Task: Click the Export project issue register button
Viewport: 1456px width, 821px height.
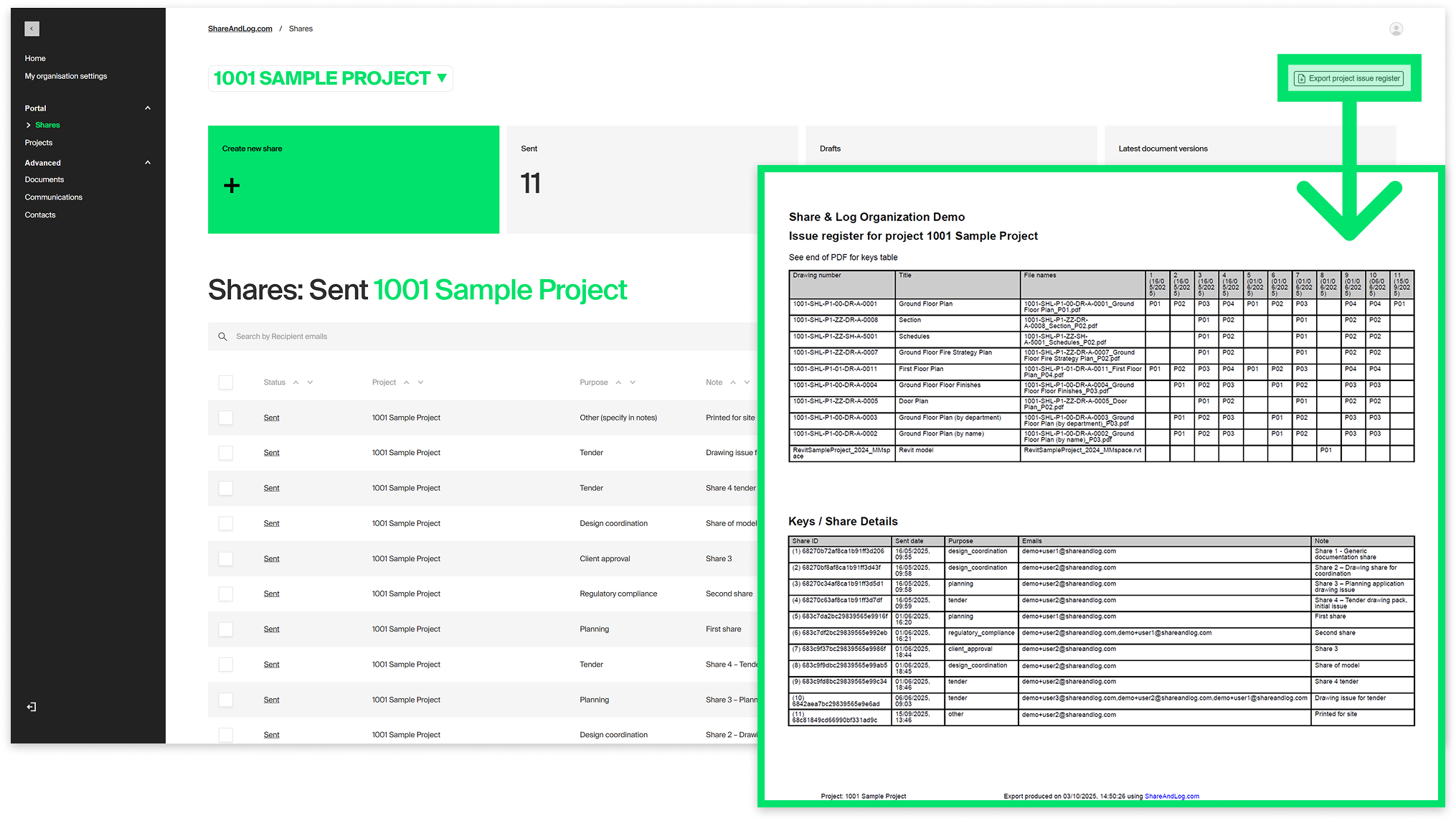Action: pos(1348,78)
